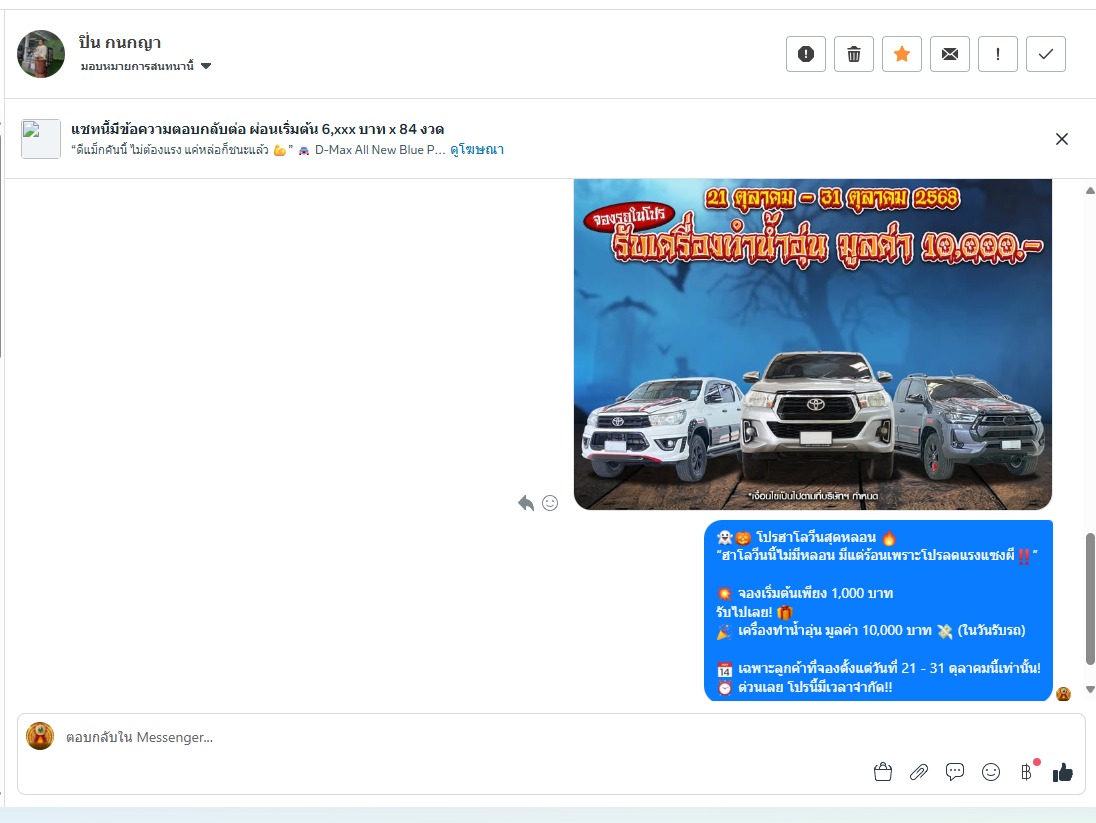Image resolution: width=1096 pixels, height=823 pixels.
Task: Click the blue Halloween promo message bubble
Action: tap(879, 610)
